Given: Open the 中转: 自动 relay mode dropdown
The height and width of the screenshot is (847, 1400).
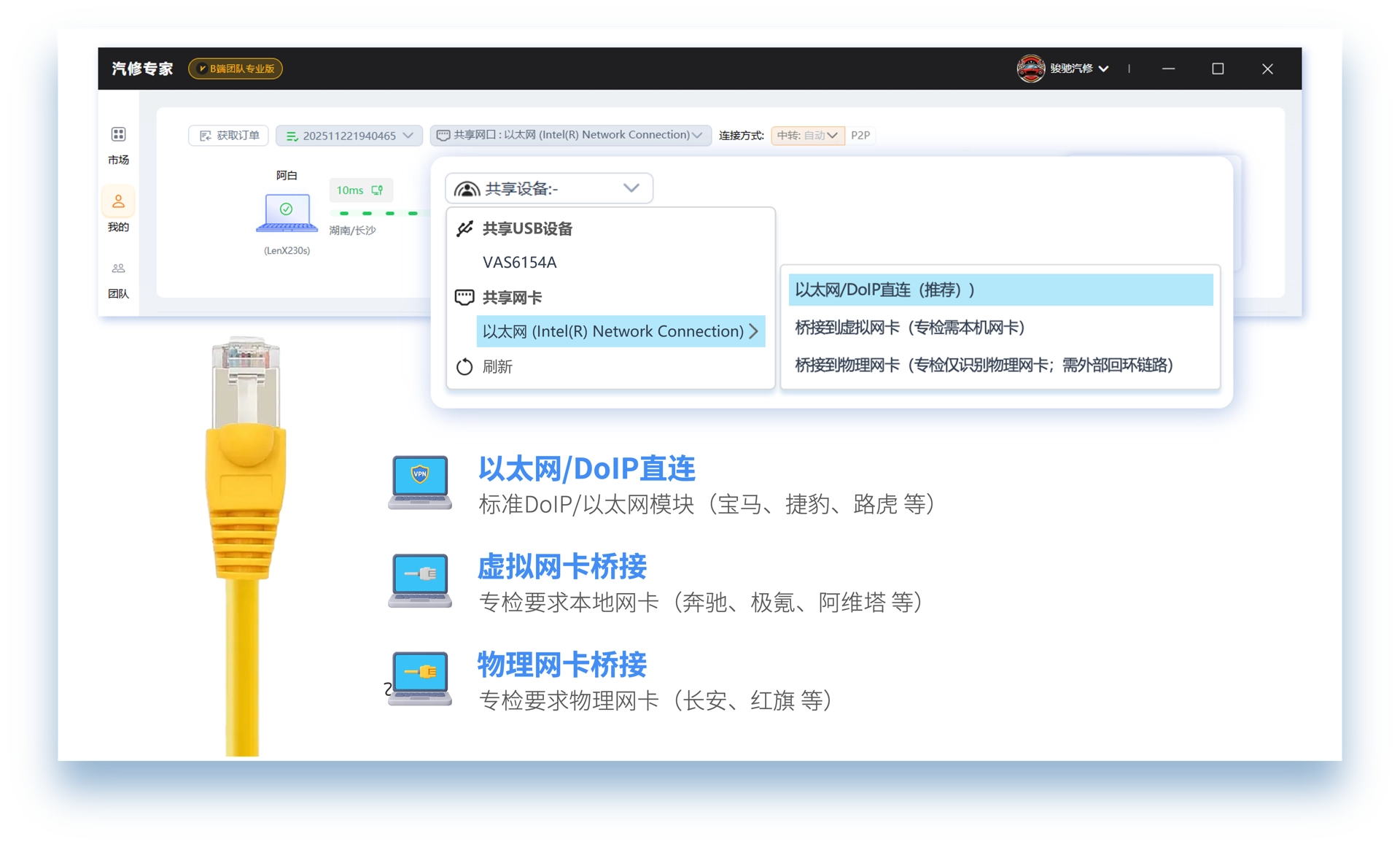Looking at the screenshot, I should coord(807,136).
